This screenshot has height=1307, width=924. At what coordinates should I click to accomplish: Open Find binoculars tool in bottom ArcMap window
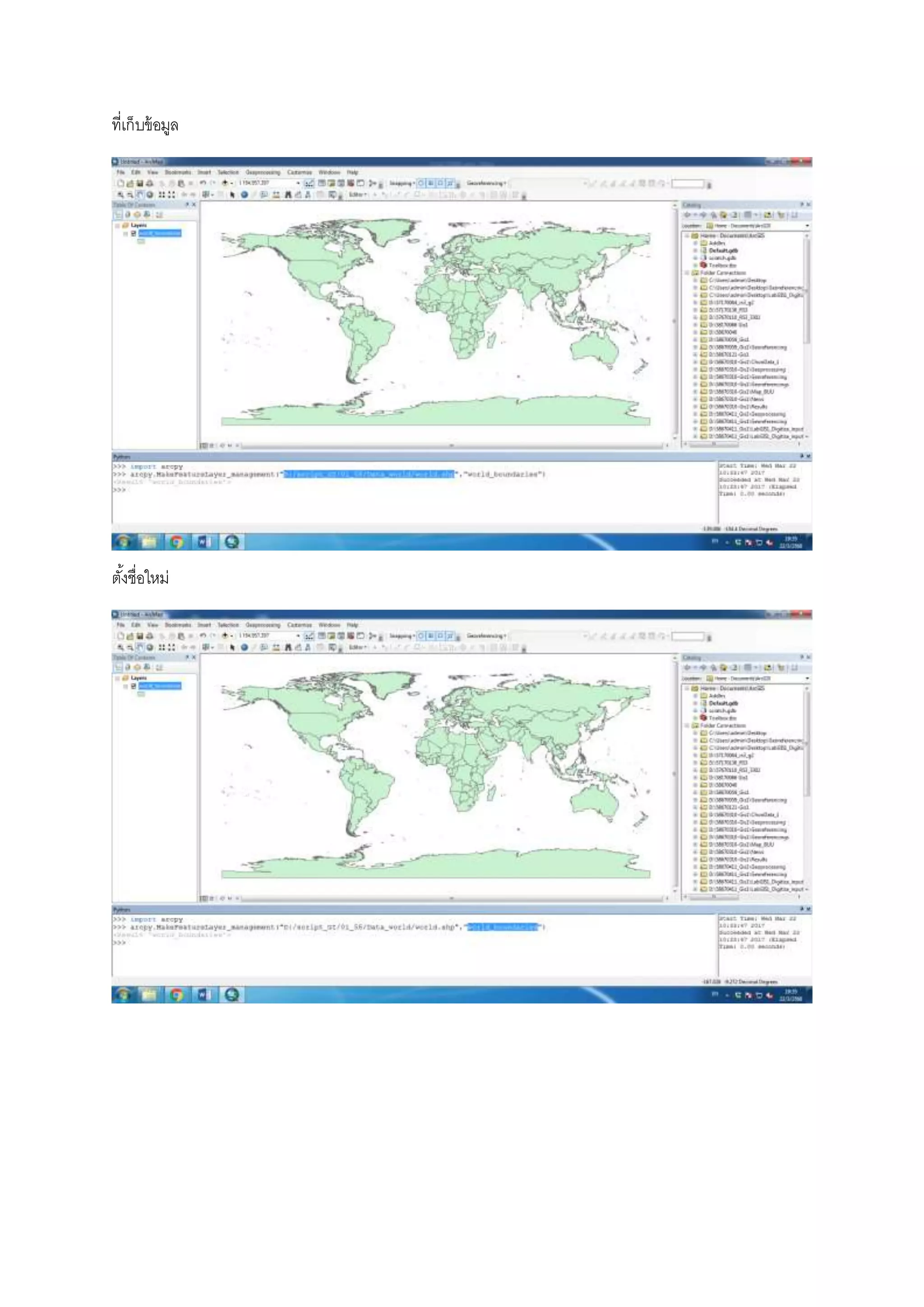pyautogui.click(x=288, y=647)
